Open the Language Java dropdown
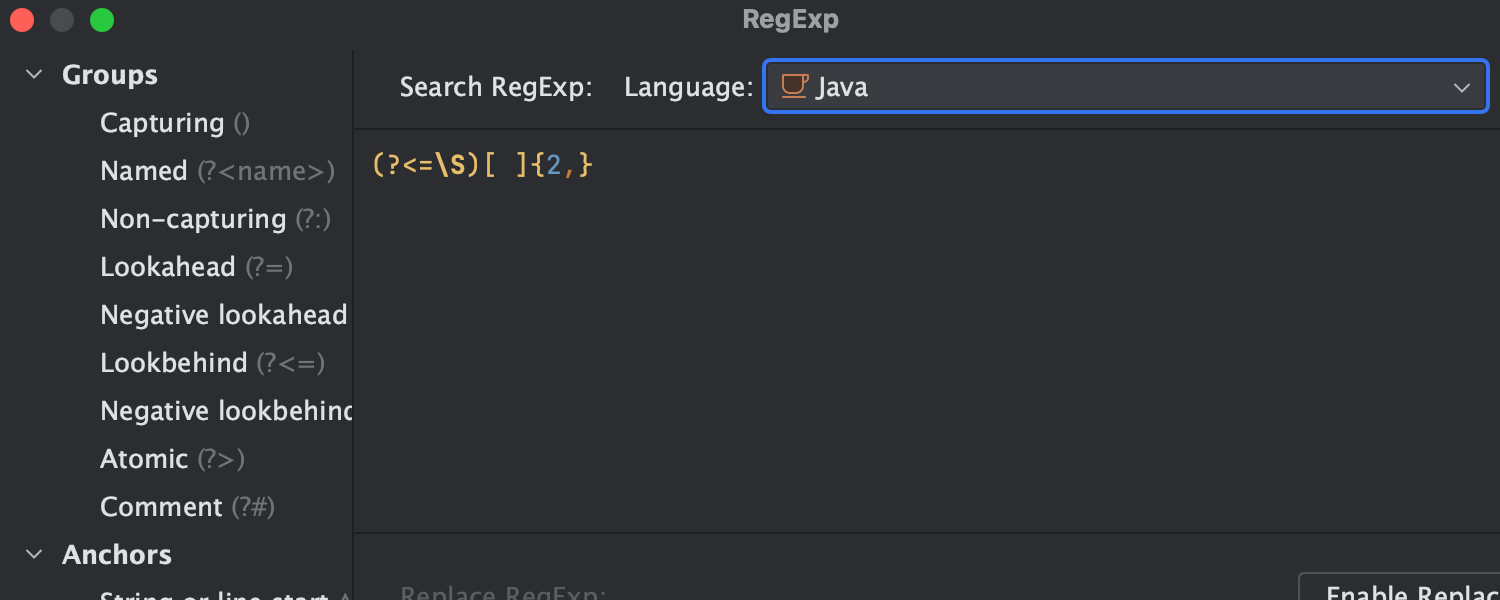Screen dimensions: 1500x600 1126,87
